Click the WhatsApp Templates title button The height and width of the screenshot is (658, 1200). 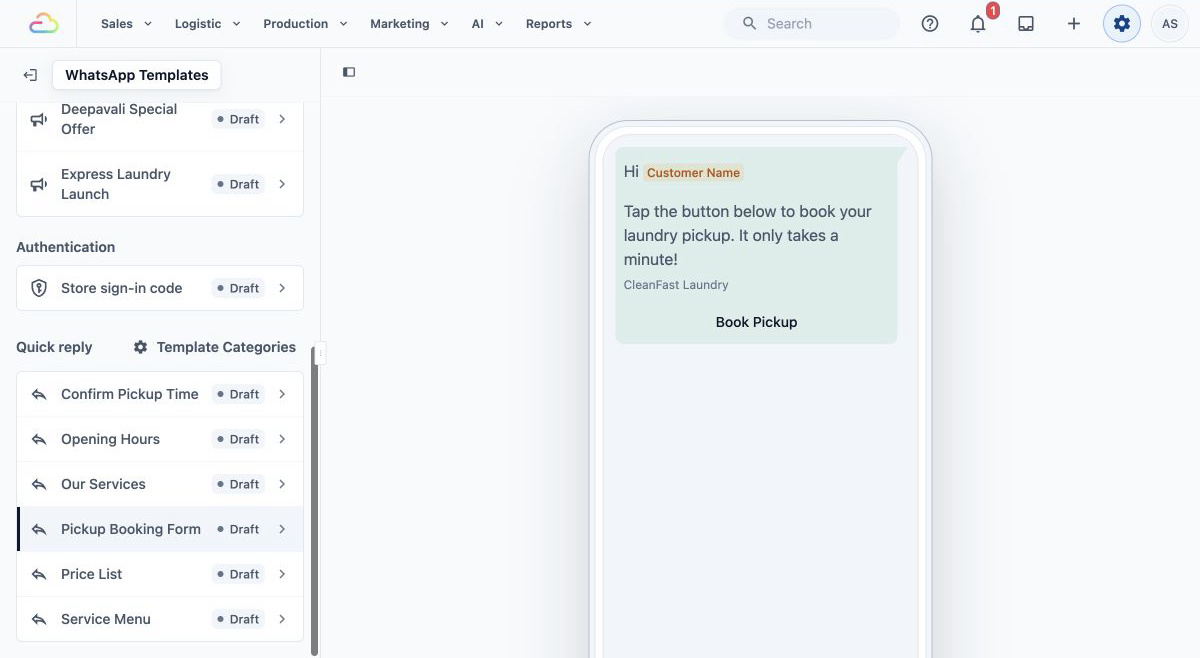[137, 75]
